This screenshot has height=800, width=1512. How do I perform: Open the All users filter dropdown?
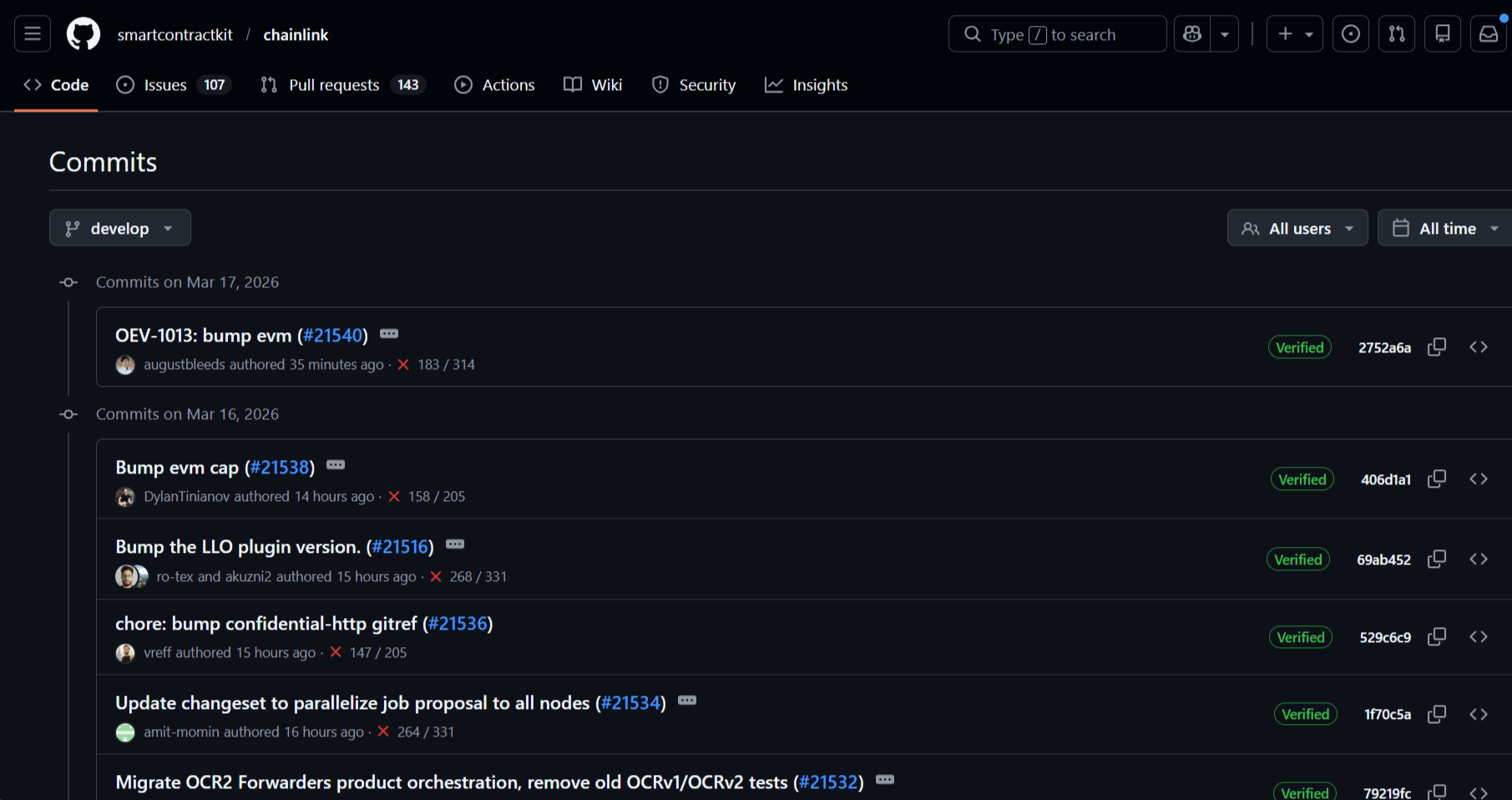(1297, 227)
